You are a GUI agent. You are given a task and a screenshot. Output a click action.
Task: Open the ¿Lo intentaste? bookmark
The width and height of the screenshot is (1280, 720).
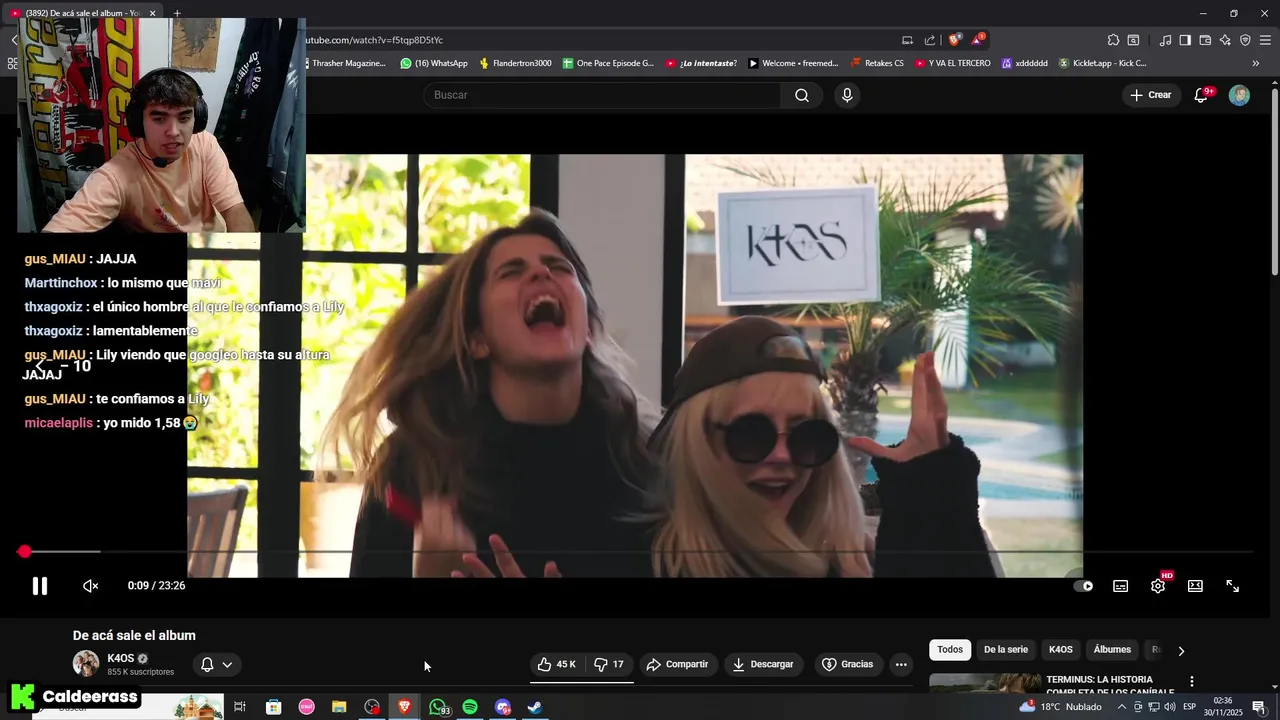[701, 63]
